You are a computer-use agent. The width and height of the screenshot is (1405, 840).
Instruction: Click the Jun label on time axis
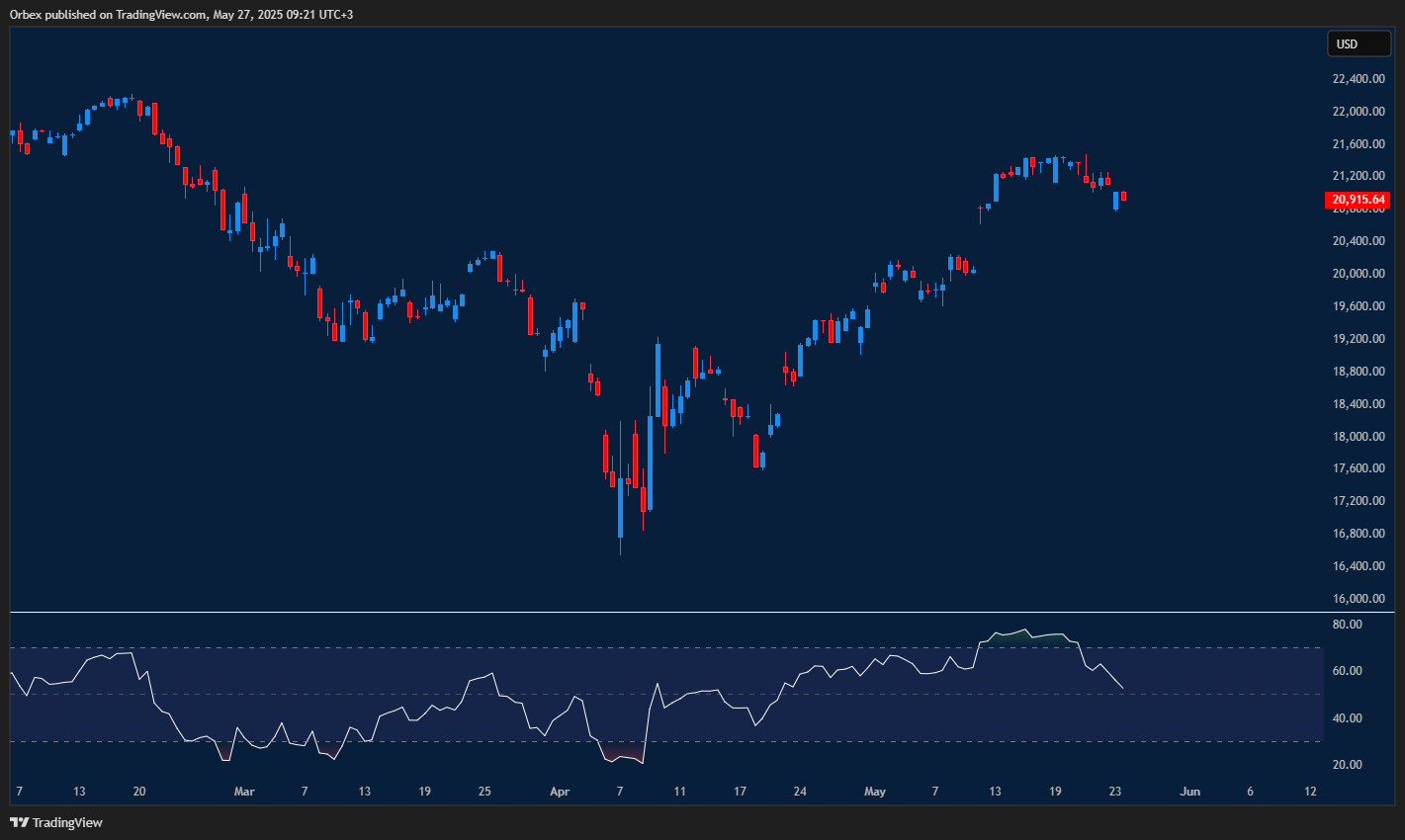click(1189, 791)
